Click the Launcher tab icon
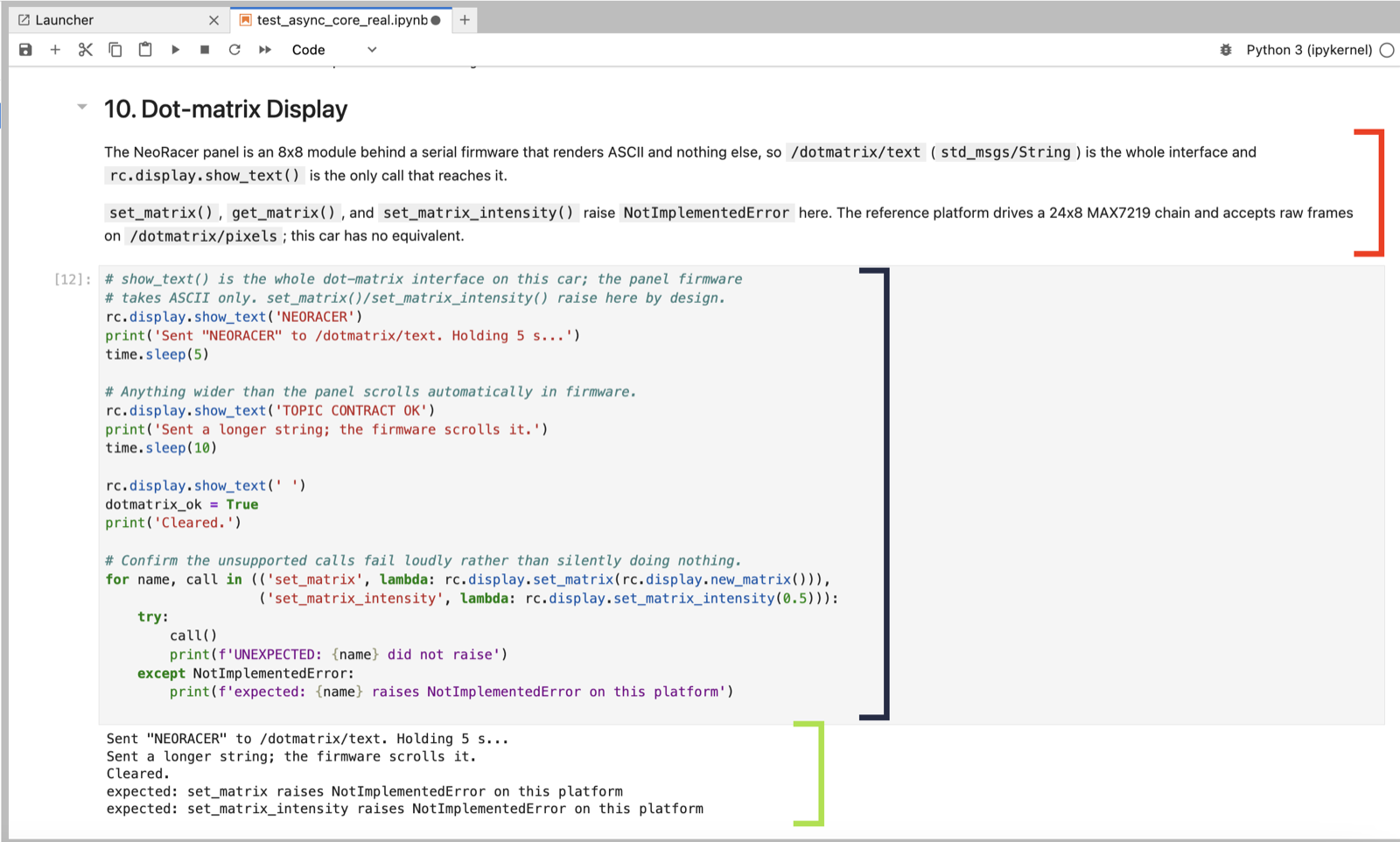The image size is (1400, 842). click(24, 20)
